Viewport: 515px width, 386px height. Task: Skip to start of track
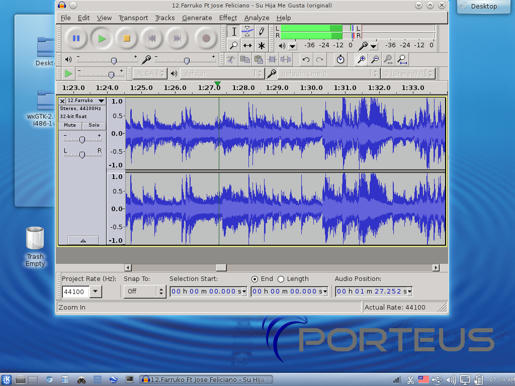click(x=152, y=39)
